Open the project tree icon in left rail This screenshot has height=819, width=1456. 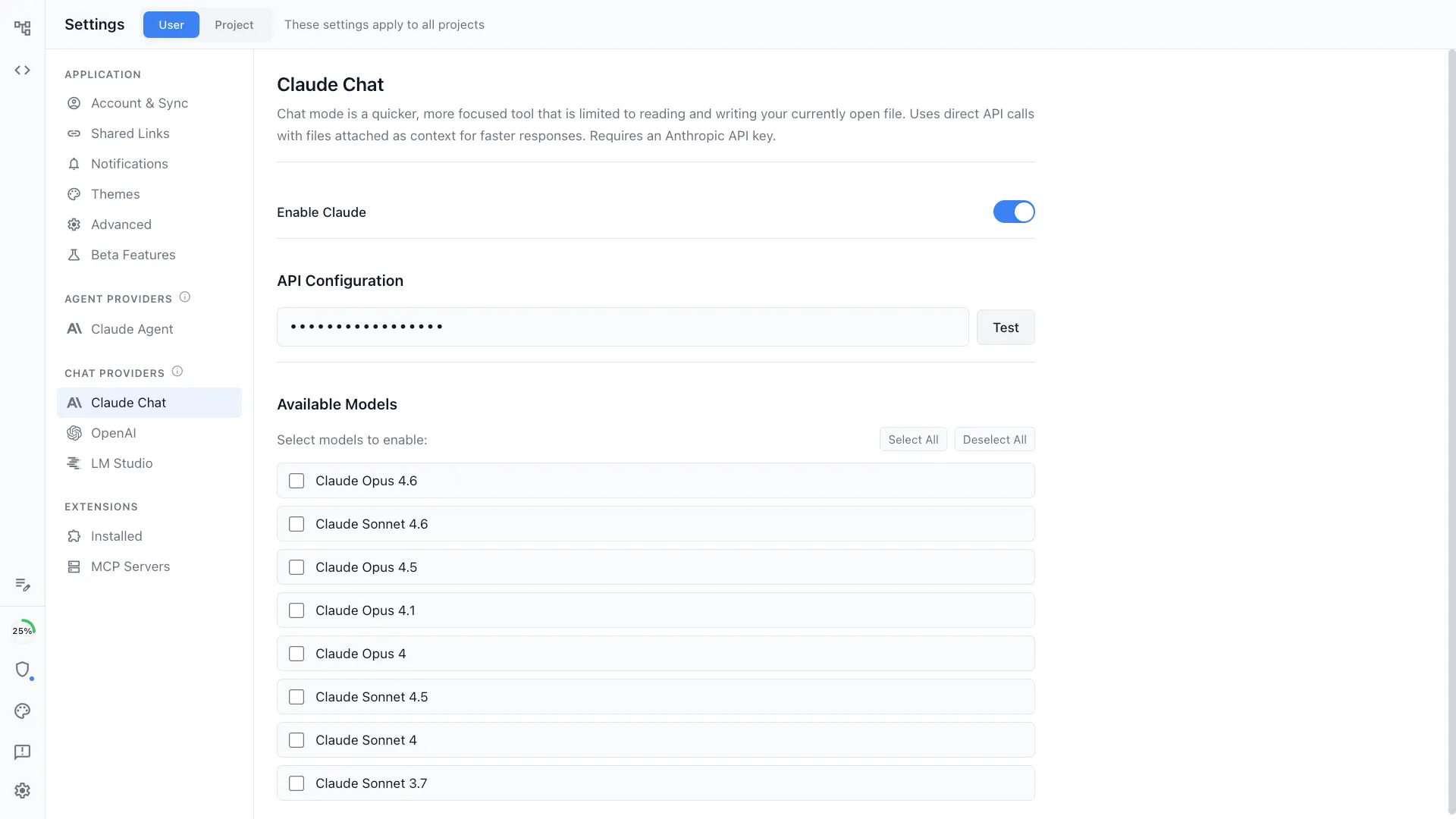click(x=23, y=29)
